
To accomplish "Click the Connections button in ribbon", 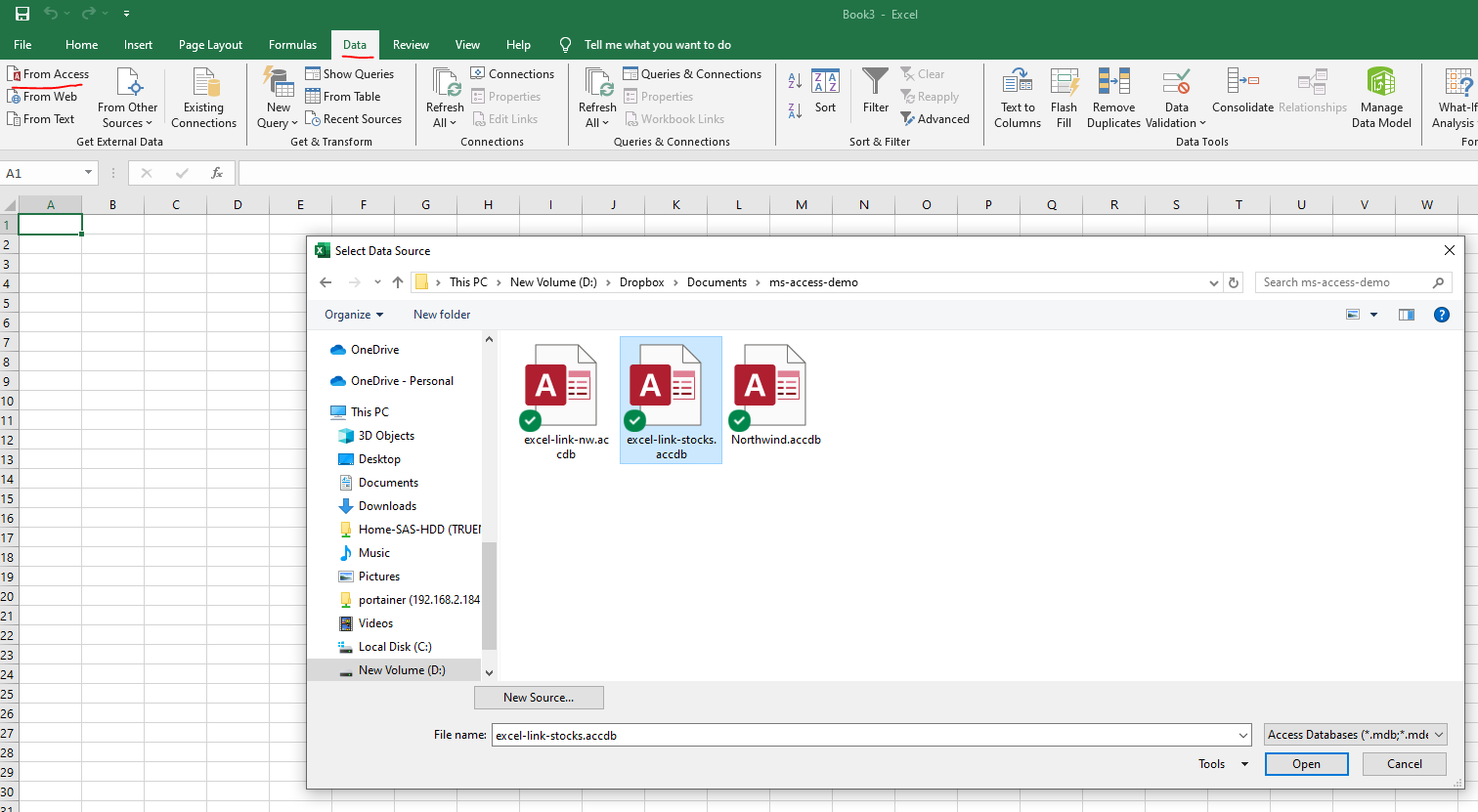I will pyautogui.click(x=512, y=74).
